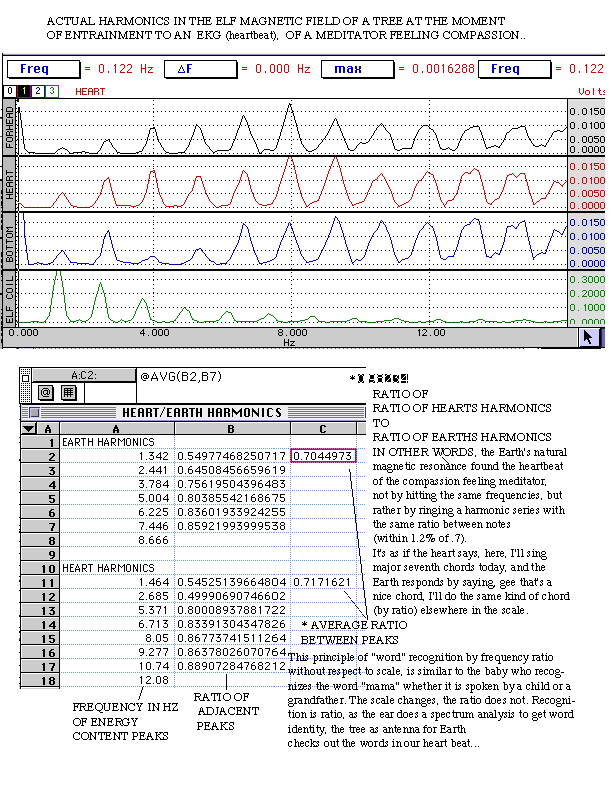The image size is (610, 786).
Task: Select cell 0.80385542168675
Action: pyautogui.click(x=232, y=498)
